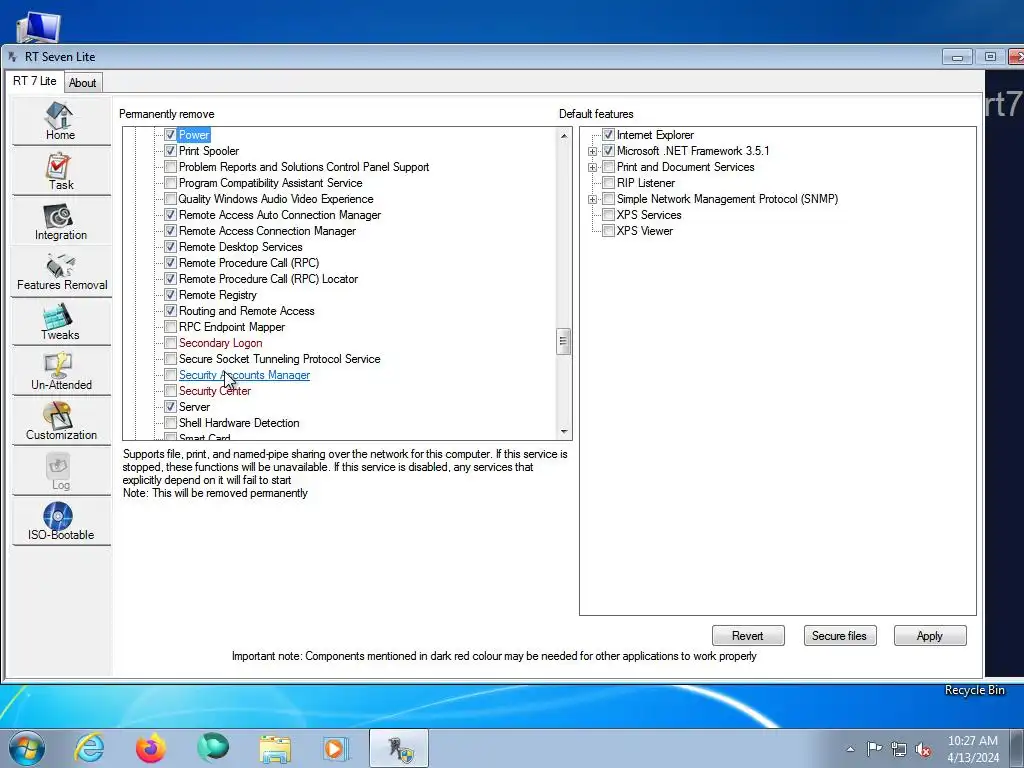Select RT Seven Lite taskbar button
This screenshot has width=1024, height=768.
coord(399,748)
